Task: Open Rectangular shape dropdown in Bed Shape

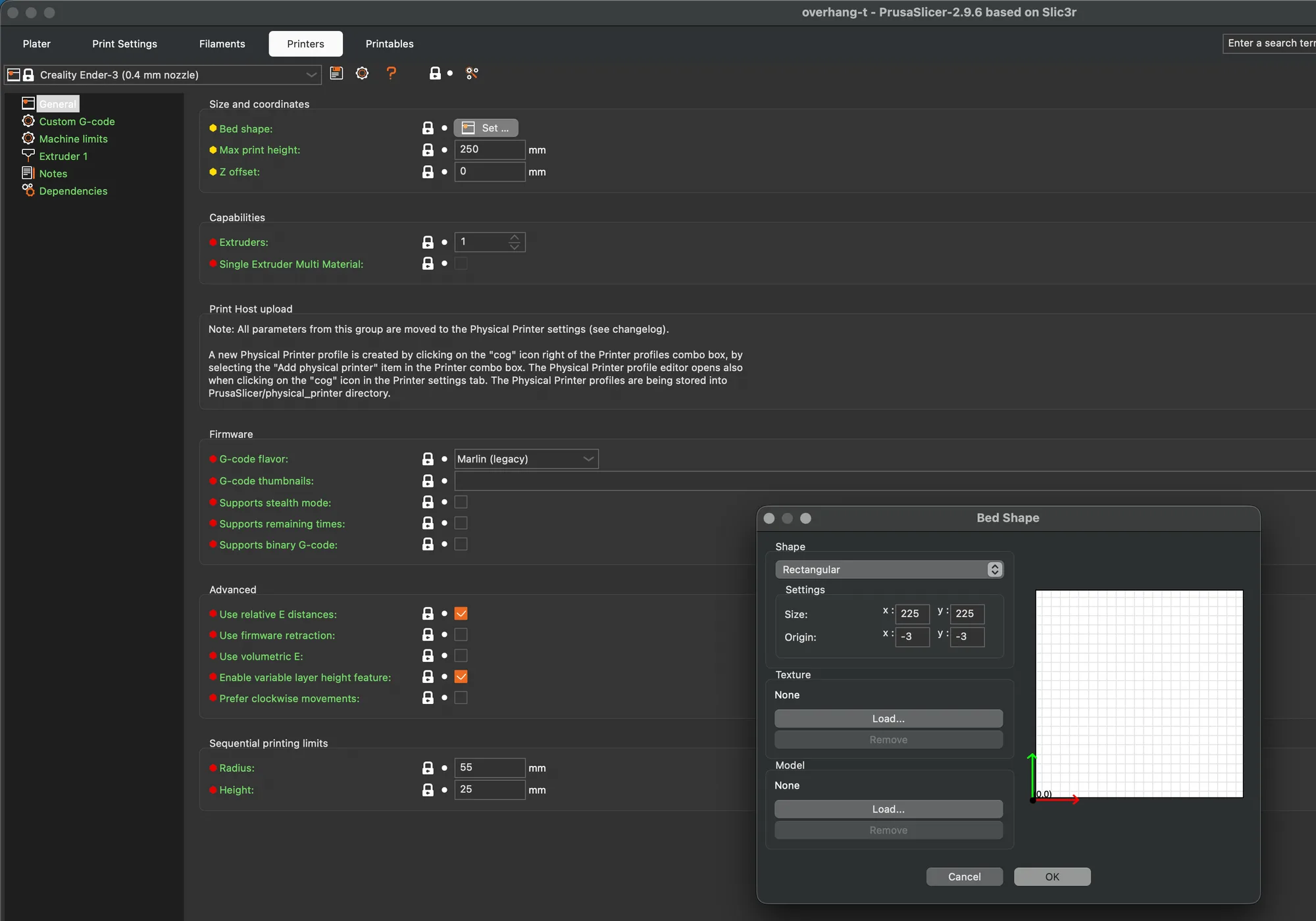Action: coord(889,569)
